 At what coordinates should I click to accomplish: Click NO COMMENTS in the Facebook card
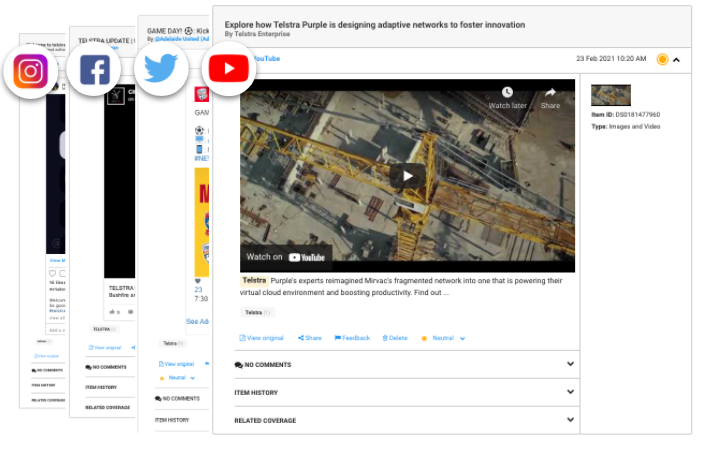point(106,367)
